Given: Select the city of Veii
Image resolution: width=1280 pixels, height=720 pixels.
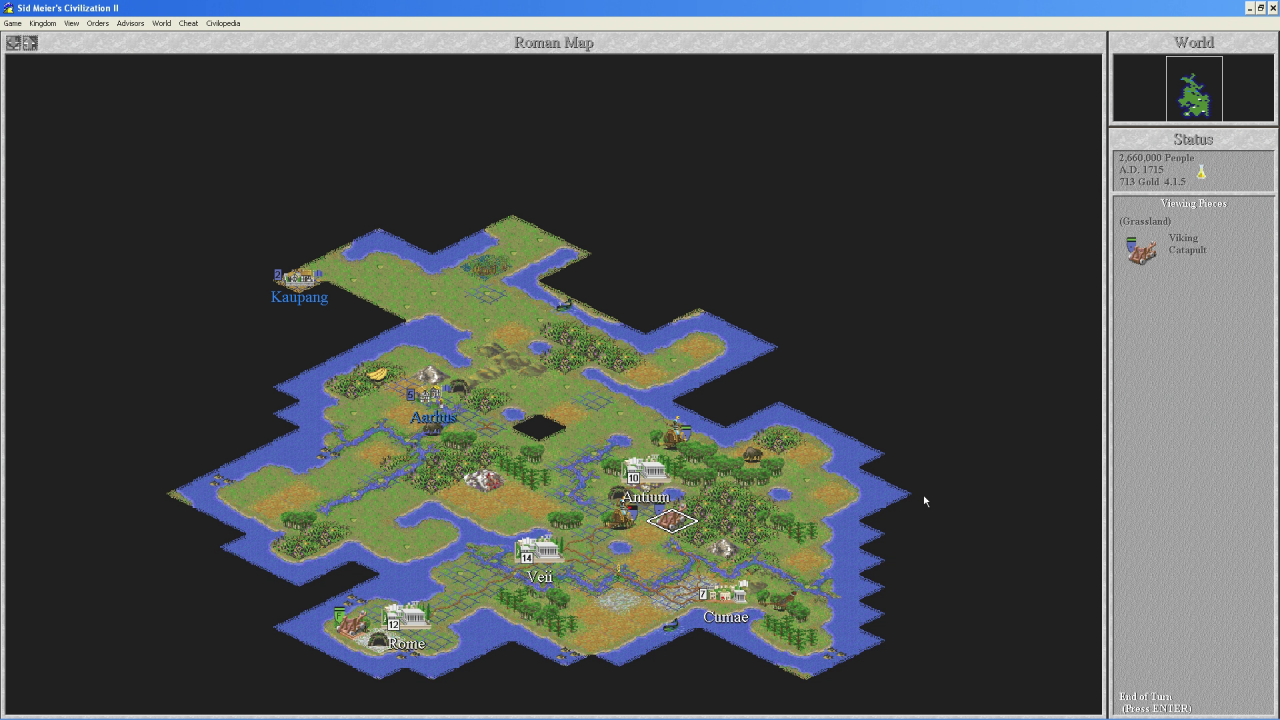Looking at the screenshot, I should (538, 549).
